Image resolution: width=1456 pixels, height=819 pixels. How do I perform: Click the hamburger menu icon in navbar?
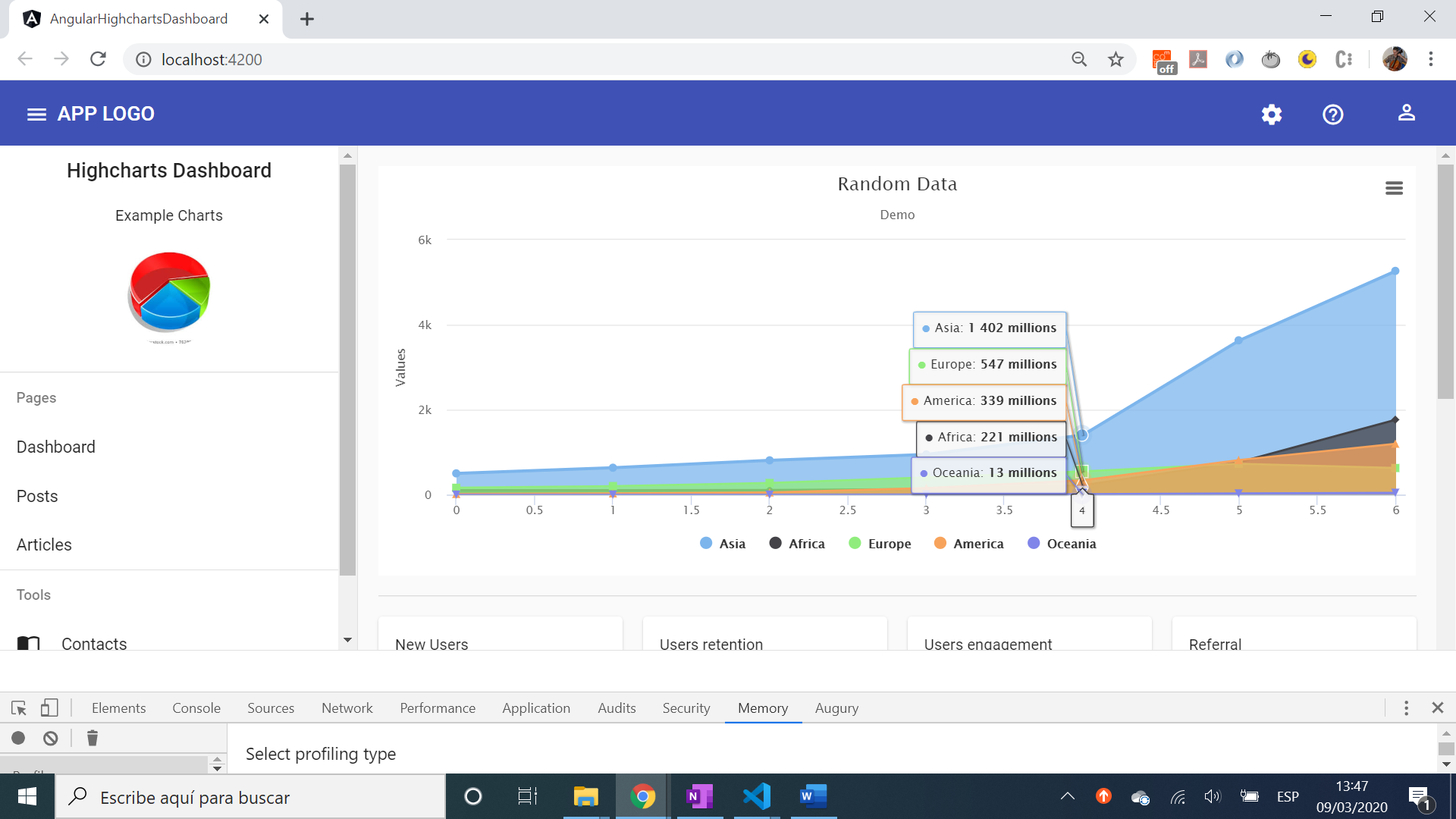36,113
